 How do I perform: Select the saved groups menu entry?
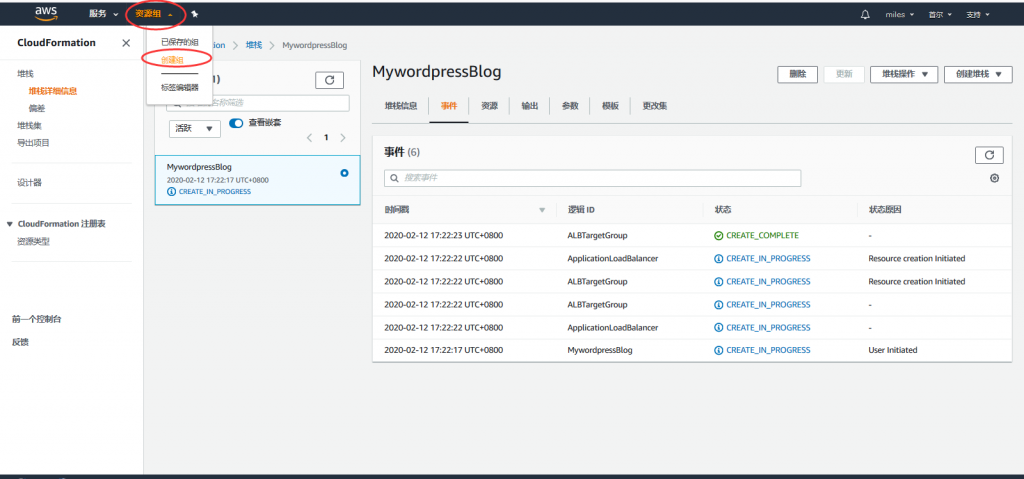click(x=180, y=42)
